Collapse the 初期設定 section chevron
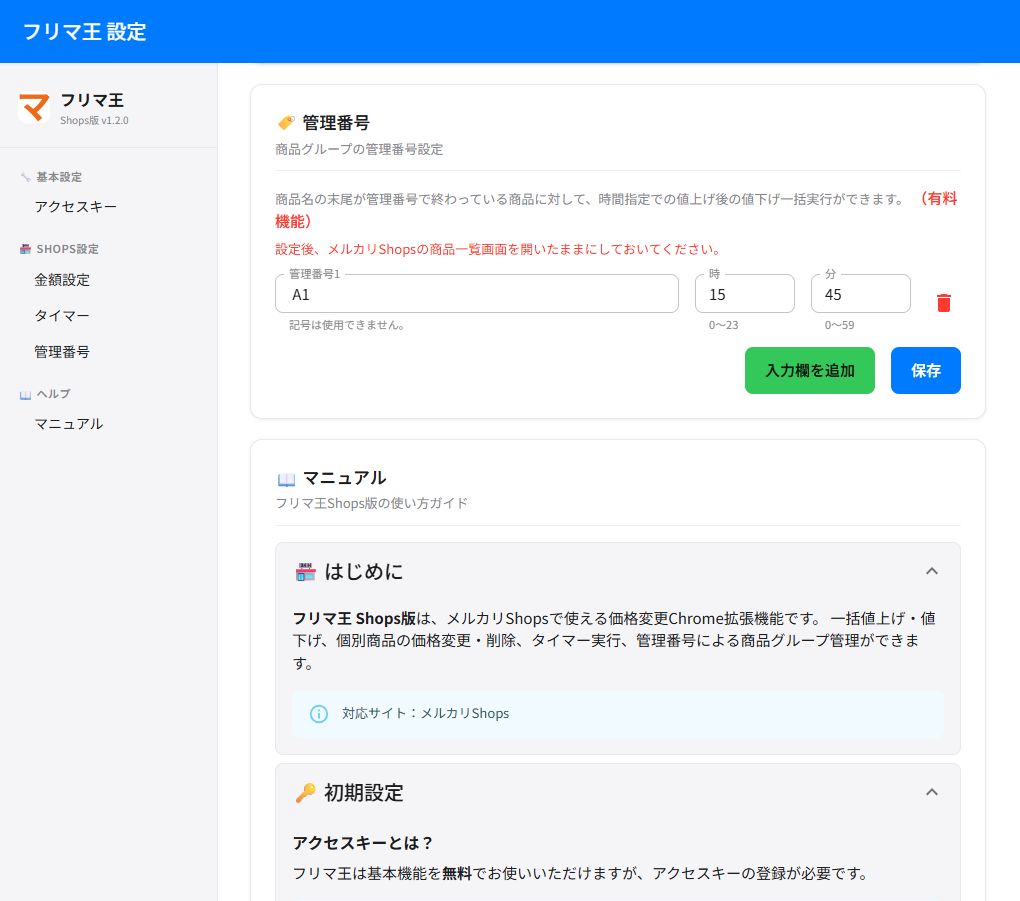The height and width of the screenshot is (901, 1020). pos(931,792)
